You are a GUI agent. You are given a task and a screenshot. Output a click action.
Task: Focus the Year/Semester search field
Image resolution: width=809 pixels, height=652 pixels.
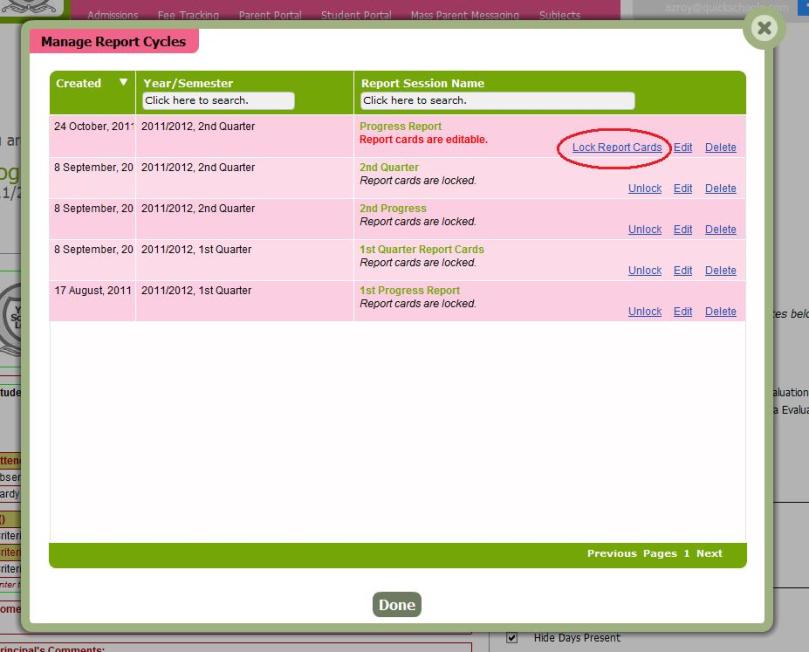[x=218, y=101]
